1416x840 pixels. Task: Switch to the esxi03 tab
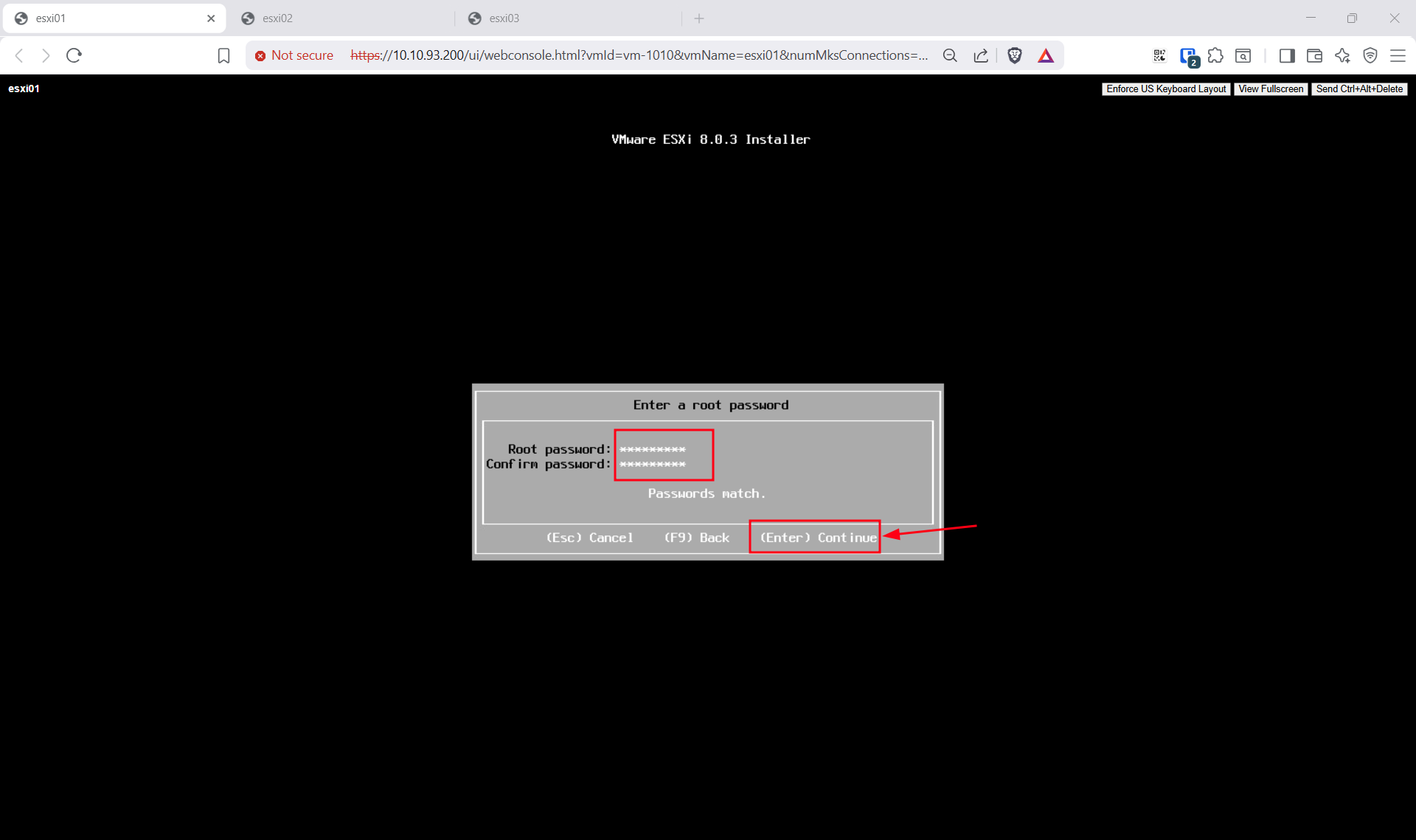569,18
